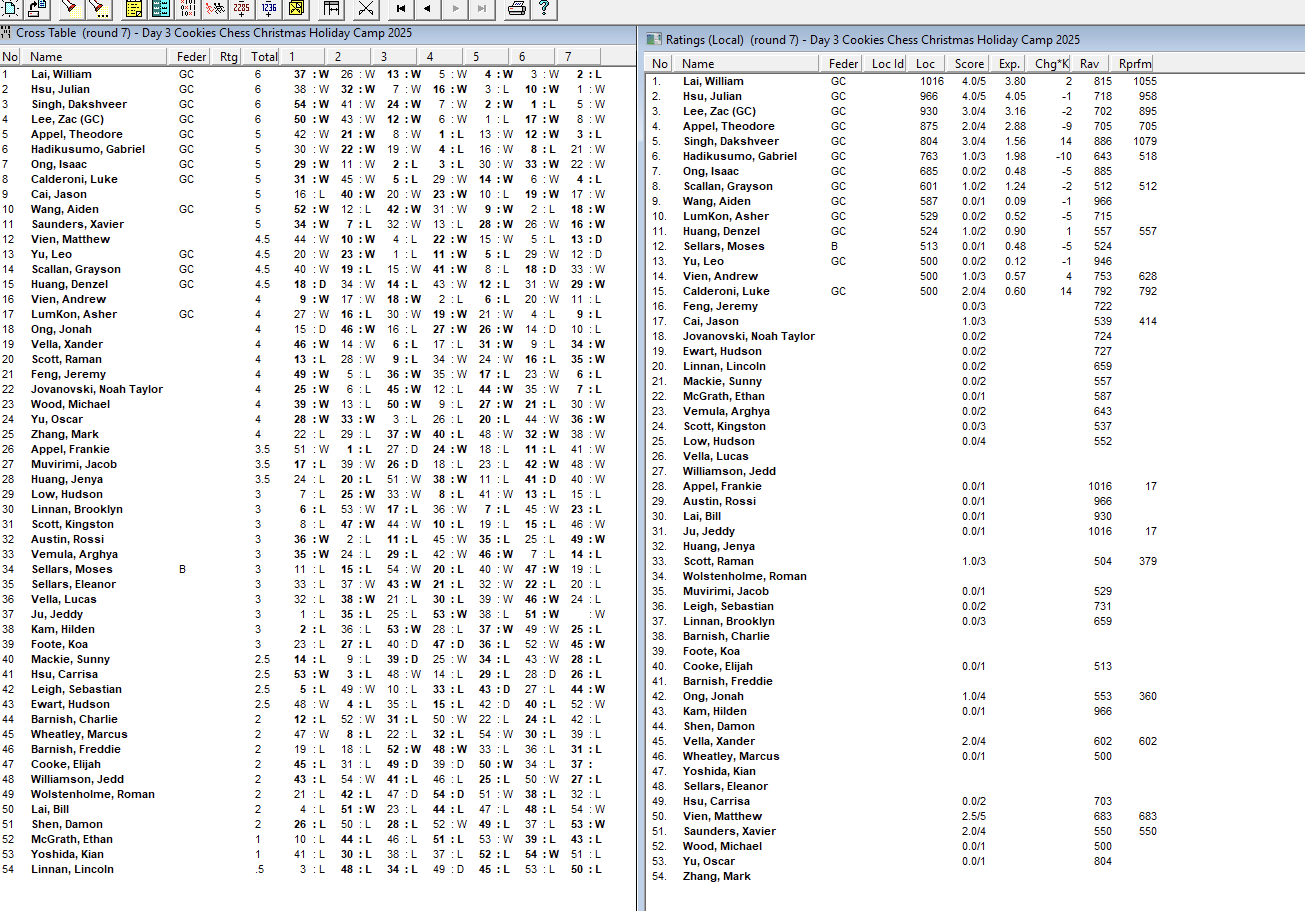Click Ong, Jonah in Ratings list

coord(714,696)
